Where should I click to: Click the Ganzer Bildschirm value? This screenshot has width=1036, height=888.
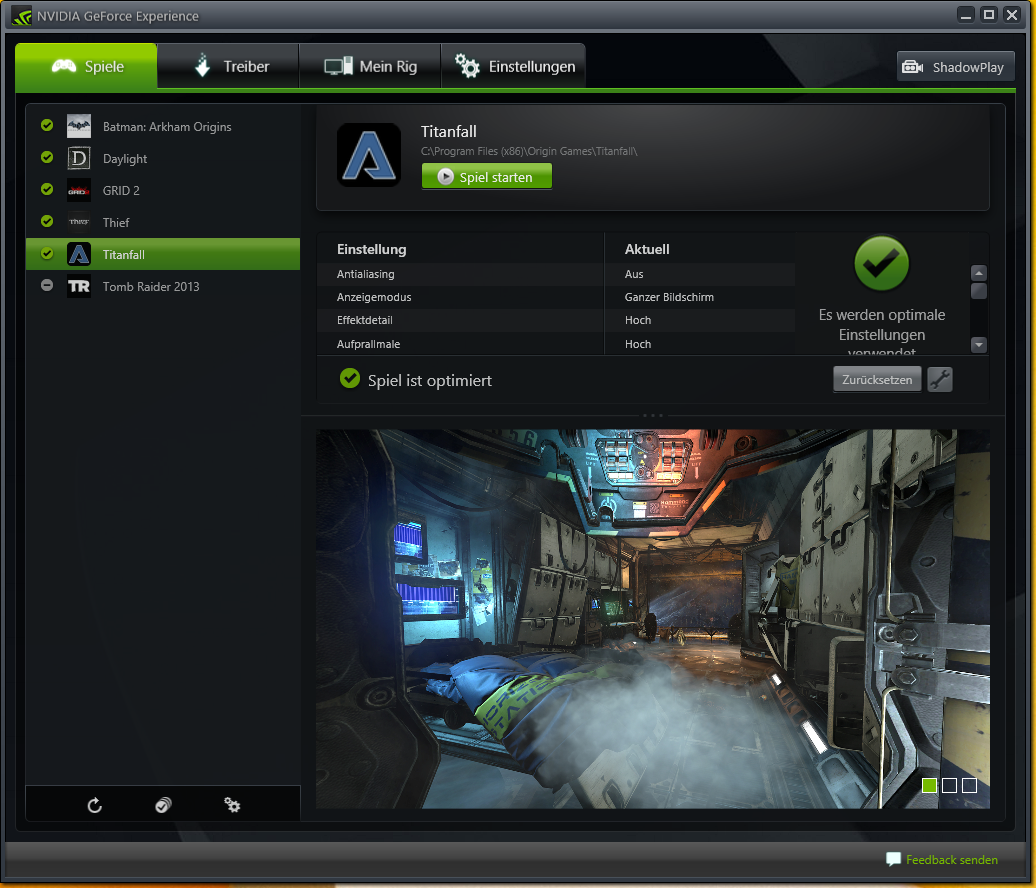pos(669,297)
